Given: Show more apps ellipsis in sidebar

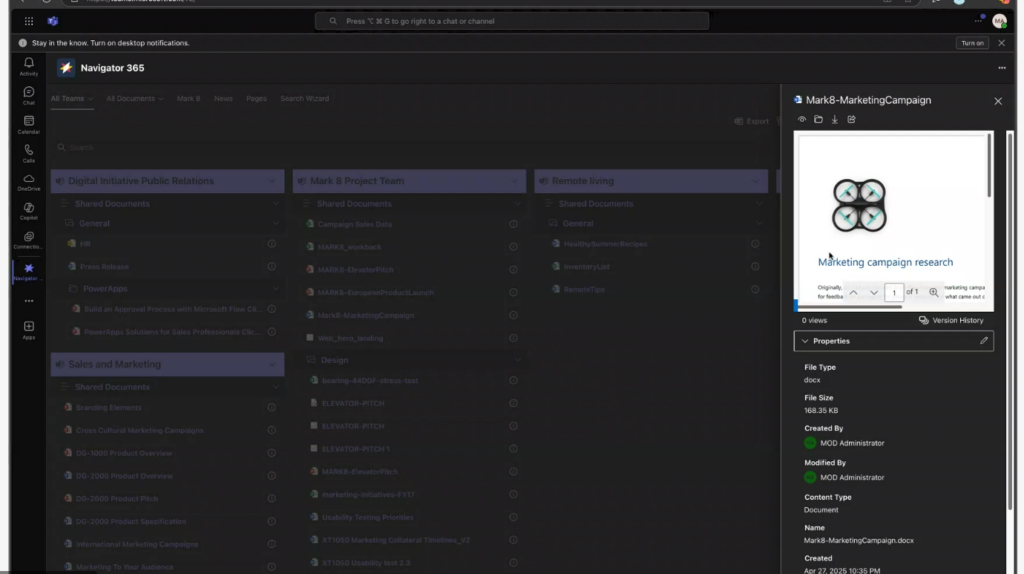Looking at the screenshot, I should tap(29, 301).
